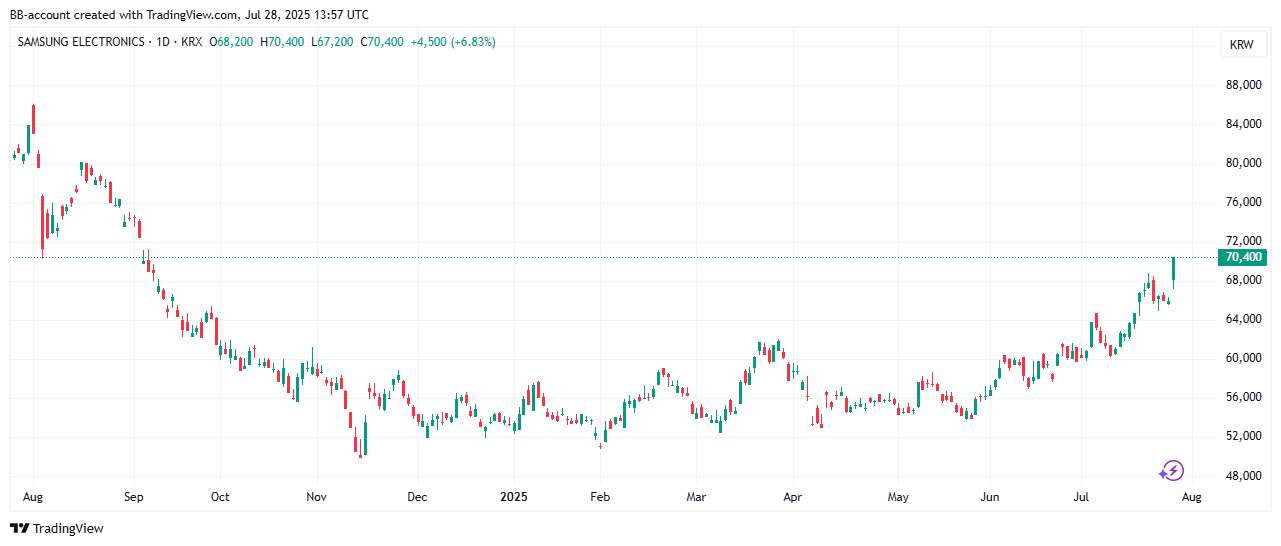Click the Apr label on time axis

[793, 497]
